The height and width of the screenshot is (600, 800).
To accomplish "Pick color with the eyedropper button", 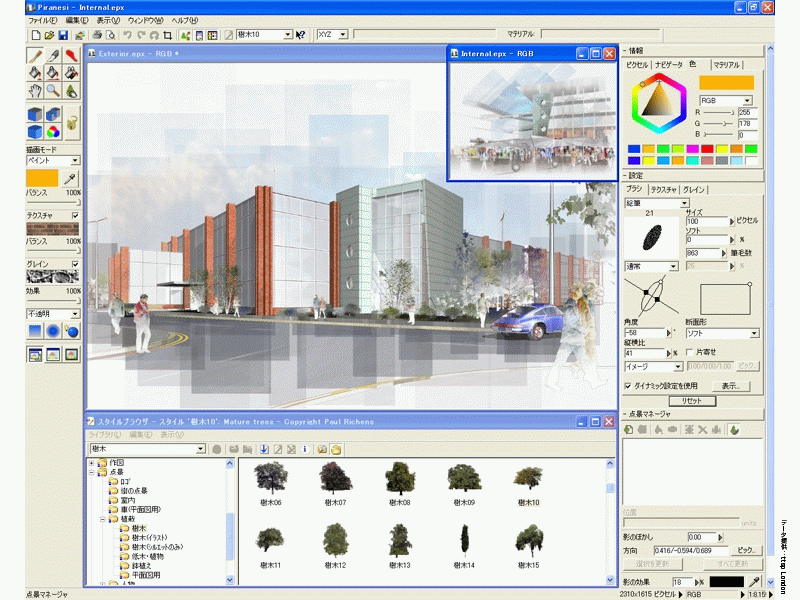I will tap(72, 179).
